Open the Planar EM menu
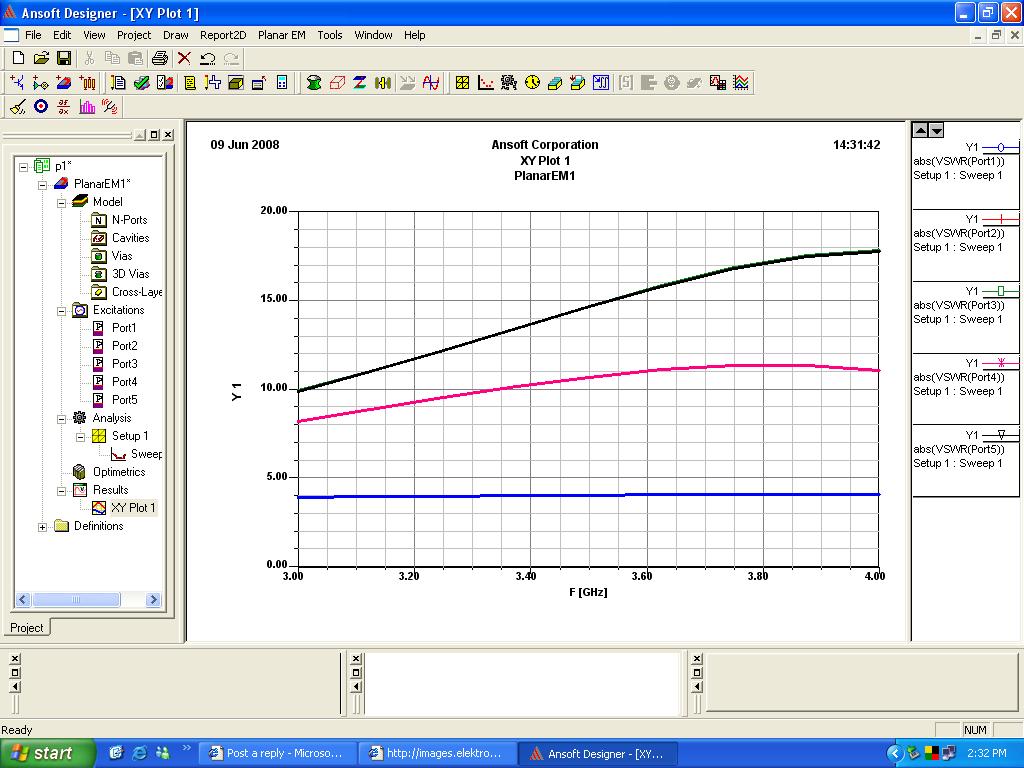Viewport: 1024px width, 768px height. coord(281,35)
